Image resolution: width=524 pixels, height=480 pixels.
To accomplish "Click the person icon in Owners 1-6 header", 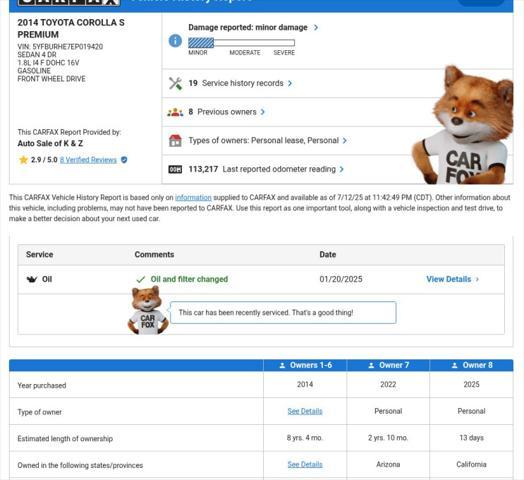I will click(x=282, y=365).
